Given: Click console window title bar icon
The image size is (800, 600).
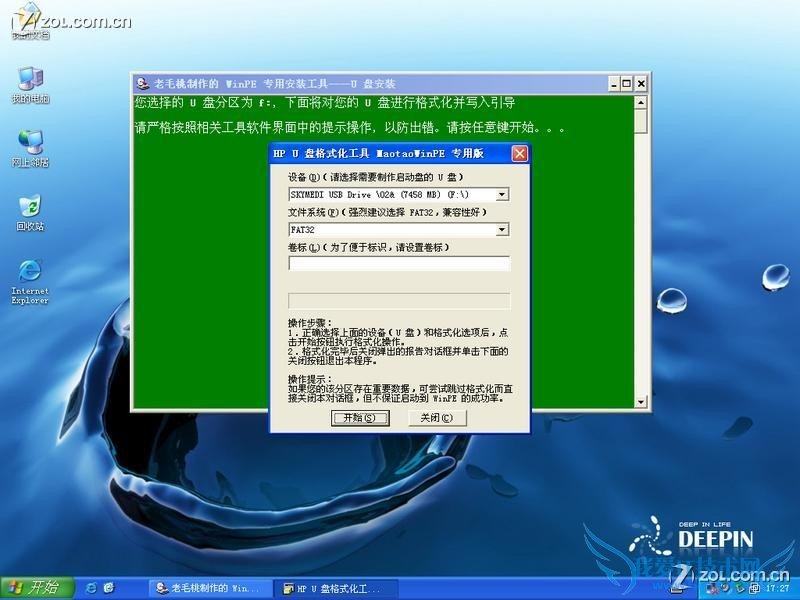Looking at the screenshot, I should [x=143, y=83].
